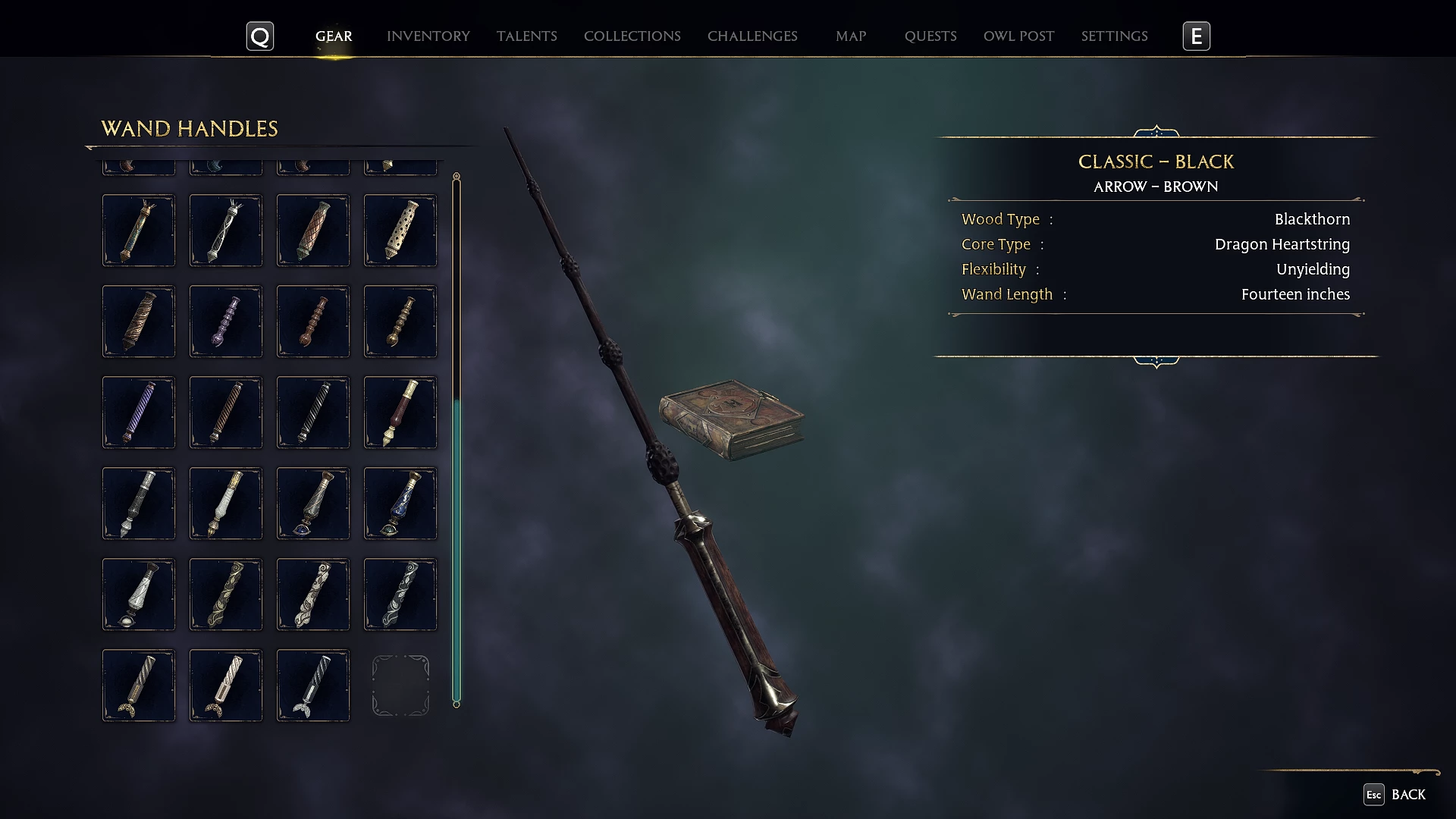Open the Collections tab

pos(632,36)
